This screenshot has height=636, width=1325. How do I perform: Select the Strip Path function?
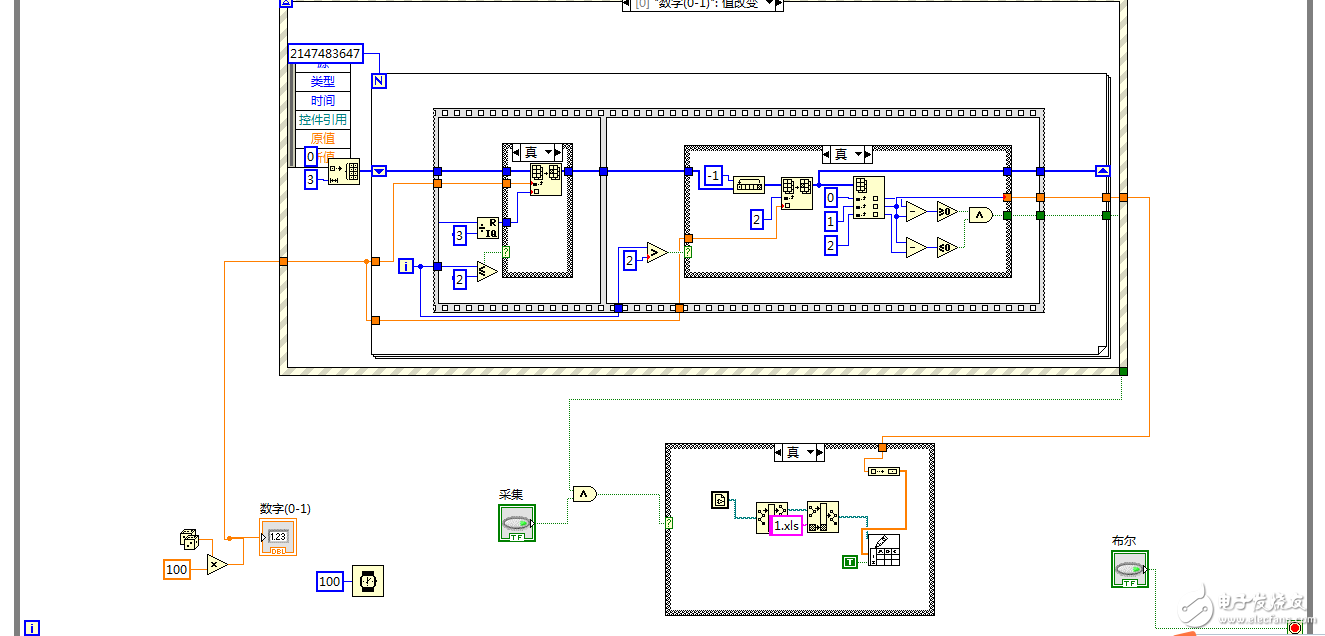pyautogui.click(x=772, y=517)
